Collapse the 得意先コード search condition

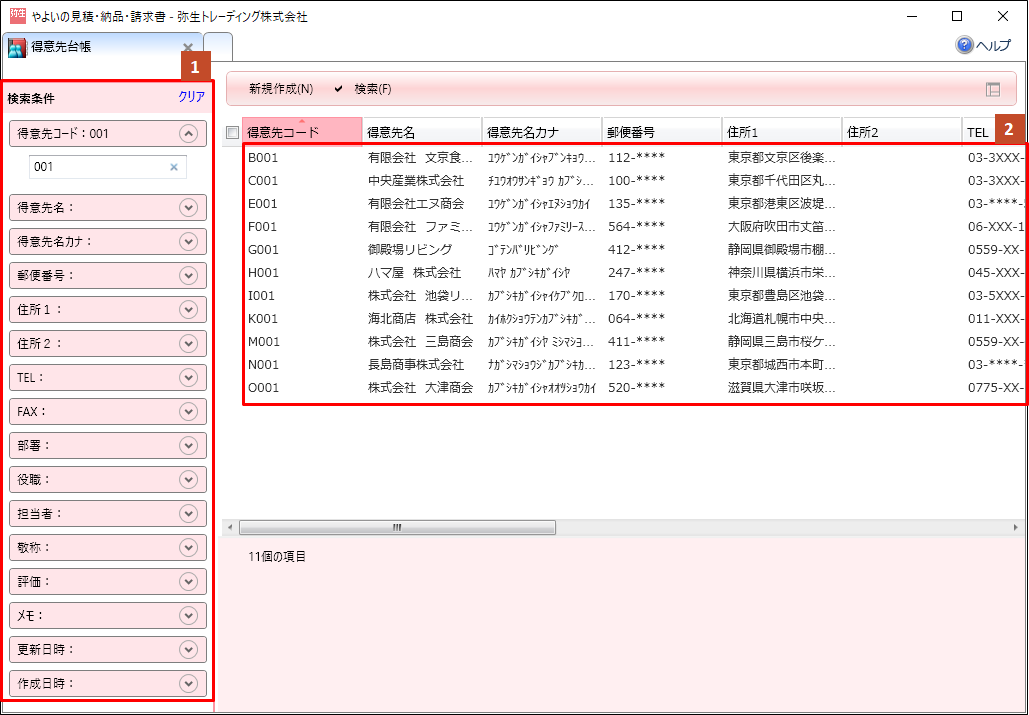[188, 133]
